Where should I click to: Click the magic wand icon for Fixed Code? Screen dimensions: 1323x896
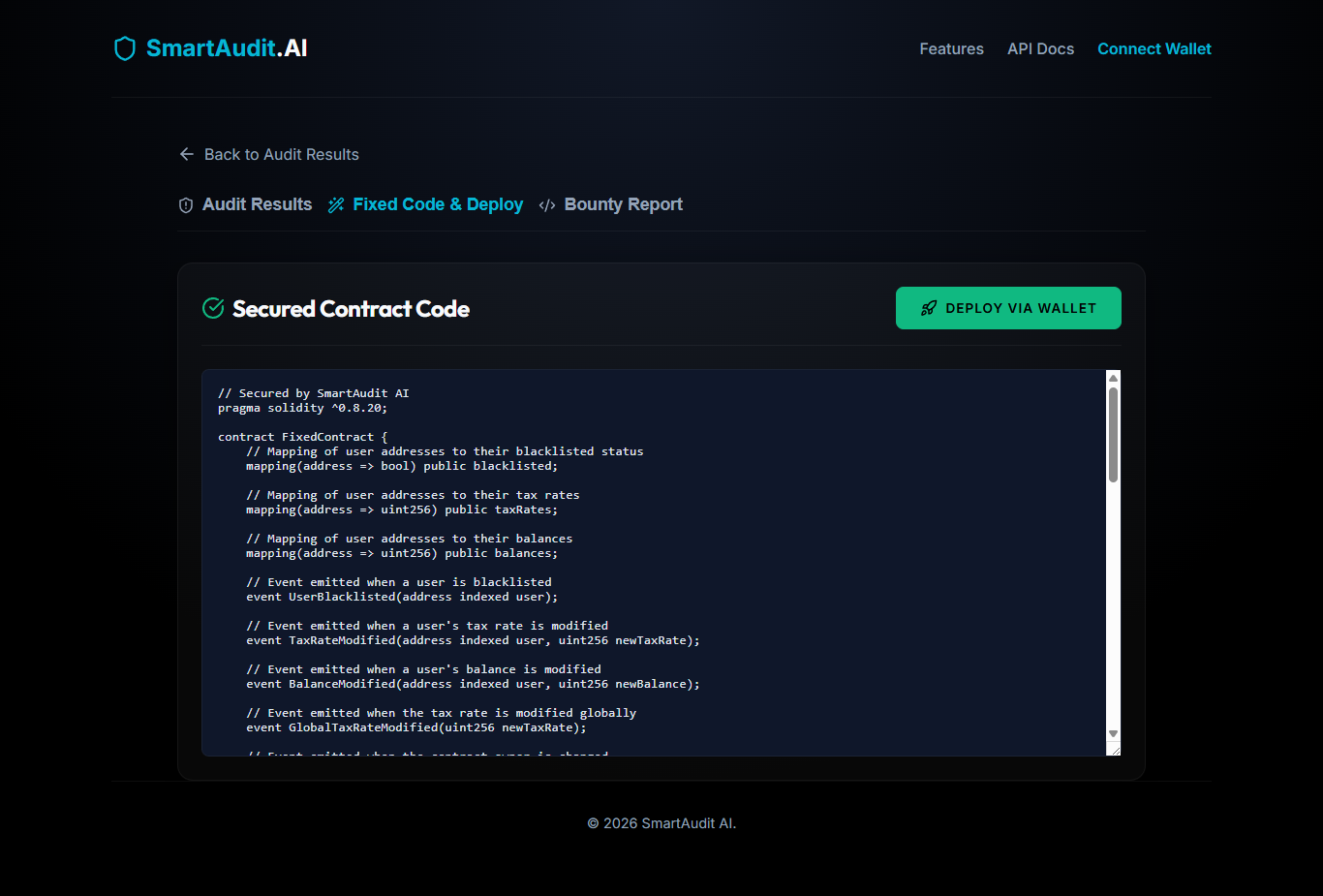336,205
